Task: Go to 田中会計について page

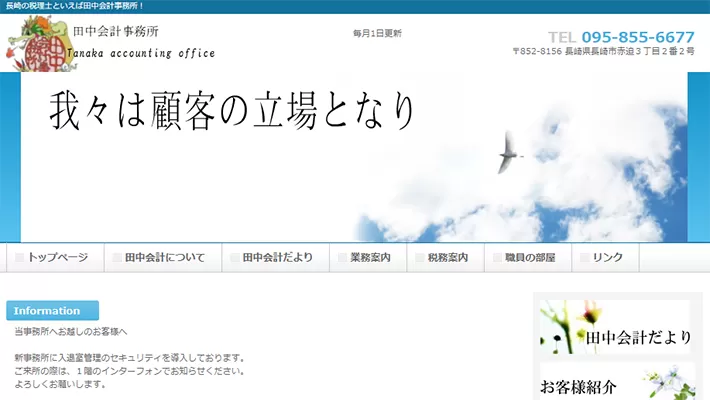Action: coord(165,258)
